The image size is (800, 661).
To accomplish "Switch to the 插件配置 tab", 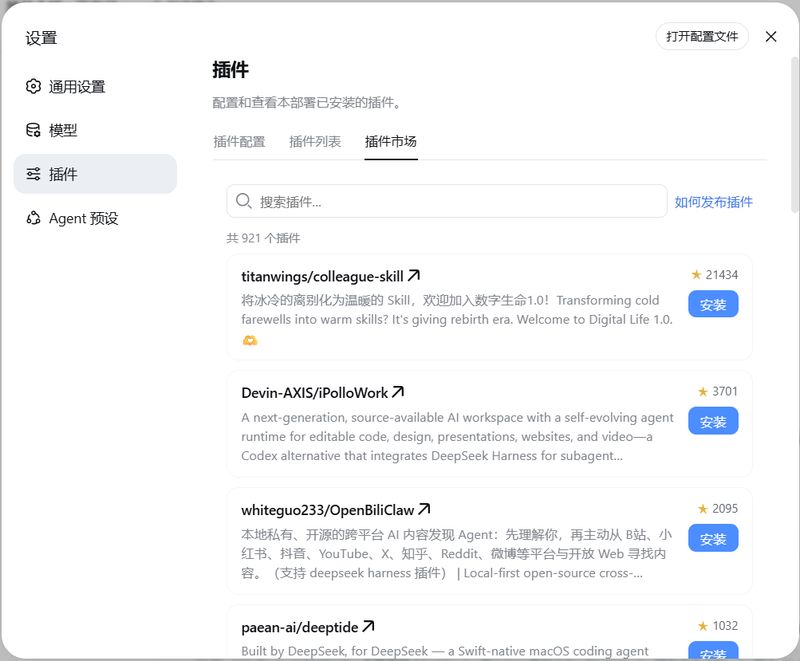I will point(239,141).
